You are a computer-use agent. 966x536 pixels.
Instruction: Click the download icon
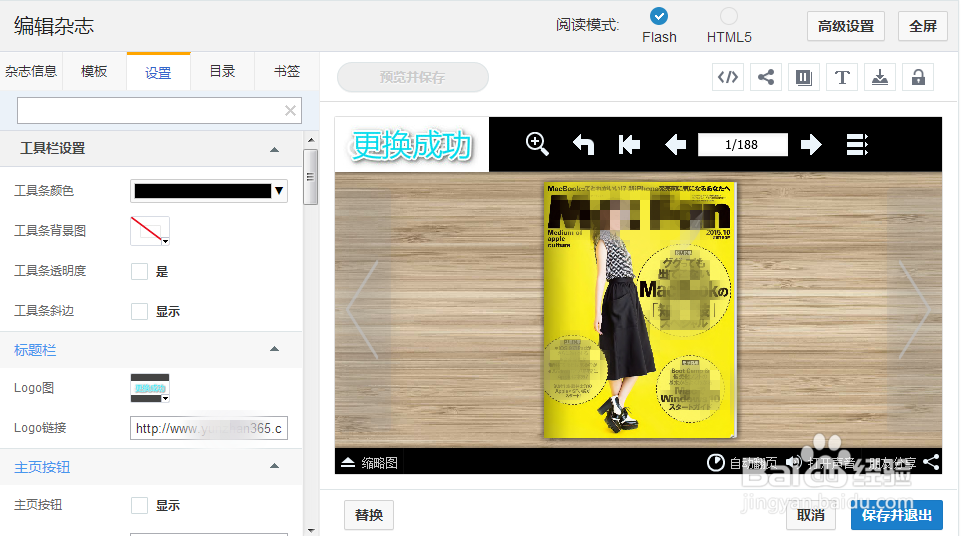[880, 77]
